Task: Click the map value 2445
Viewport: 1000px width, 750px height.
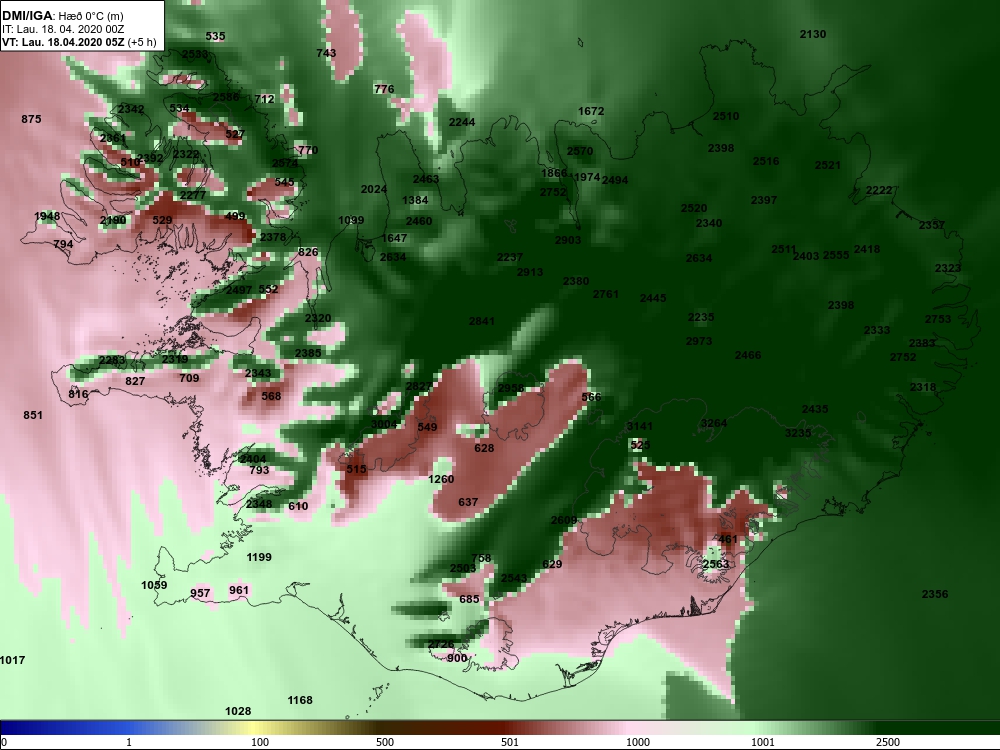Action: pyautogui.click(x=653, y=298)
